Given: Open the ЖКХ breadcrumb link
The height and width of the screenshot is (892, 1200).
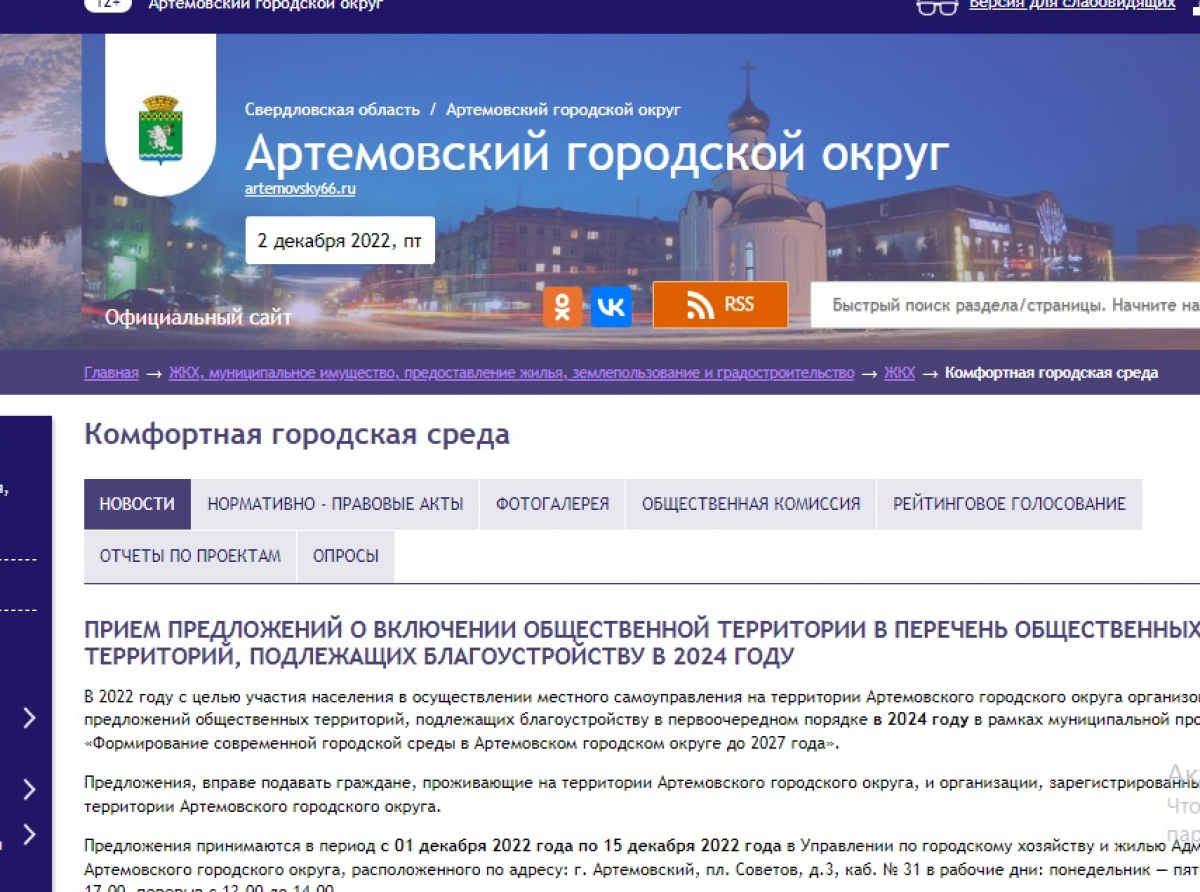Looking at the screenshot, I should point(899,372).
